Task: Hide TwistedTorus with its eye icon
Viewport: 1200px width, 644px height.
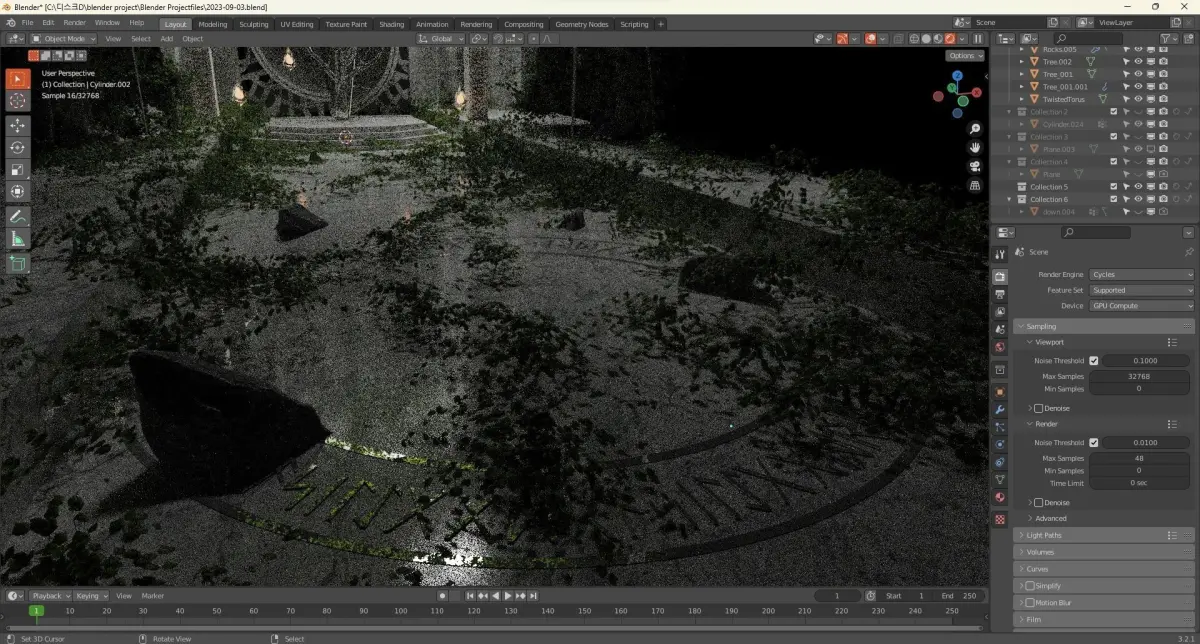Action: (x=1138, y=99)
